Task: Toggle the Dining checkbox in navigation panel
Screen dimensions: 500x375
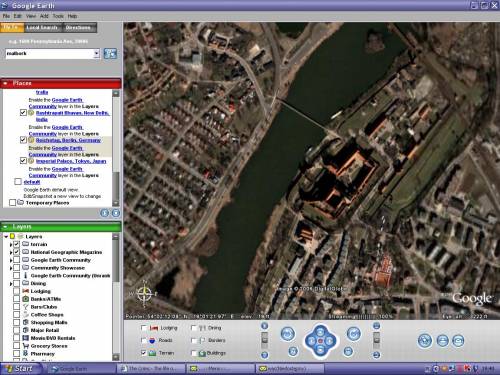Action: 194,328
